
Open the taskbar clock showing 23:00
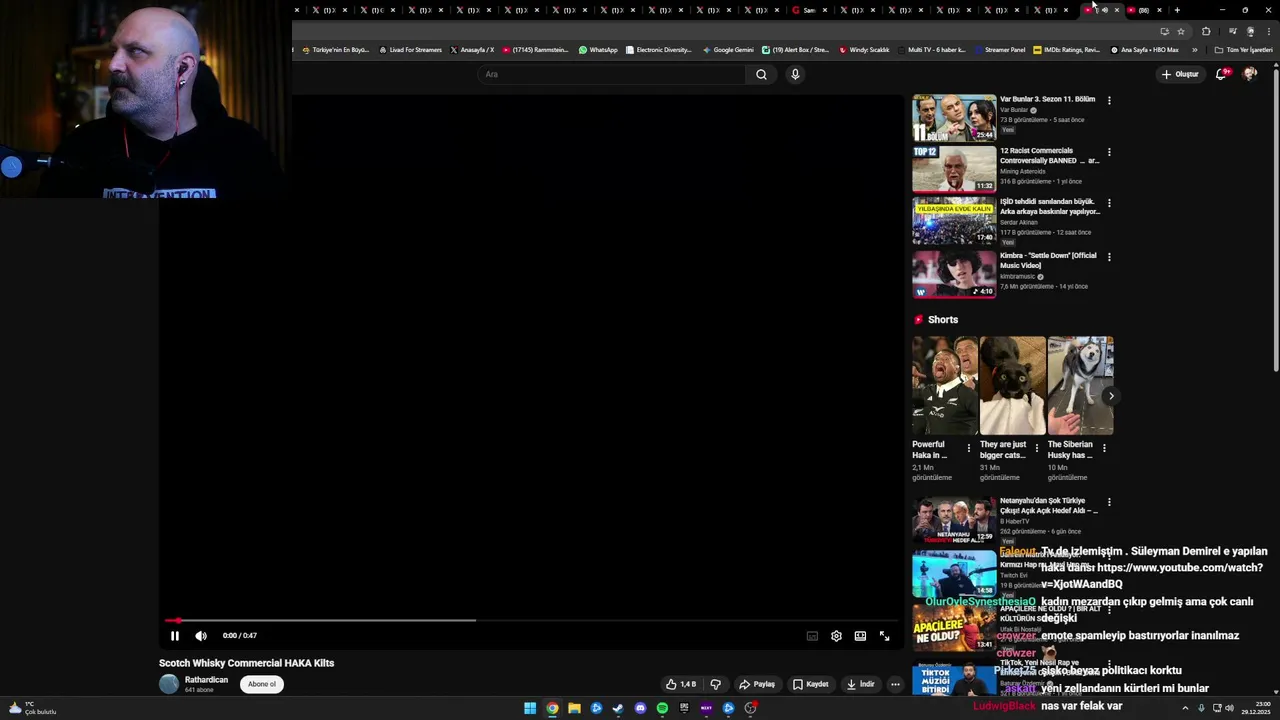[1254, 708]
